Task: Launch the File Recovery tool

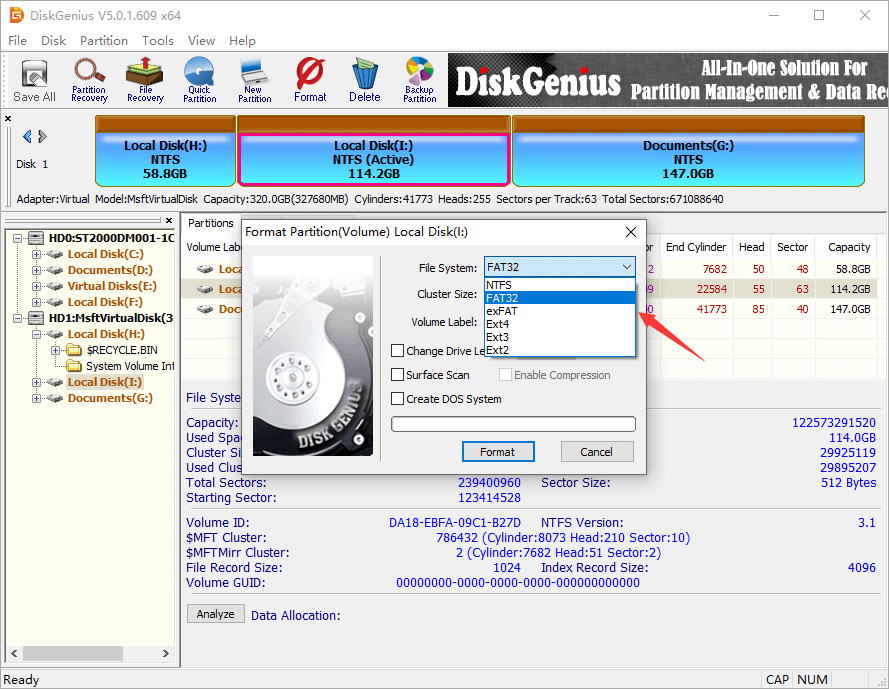Action: pos(145,81)
